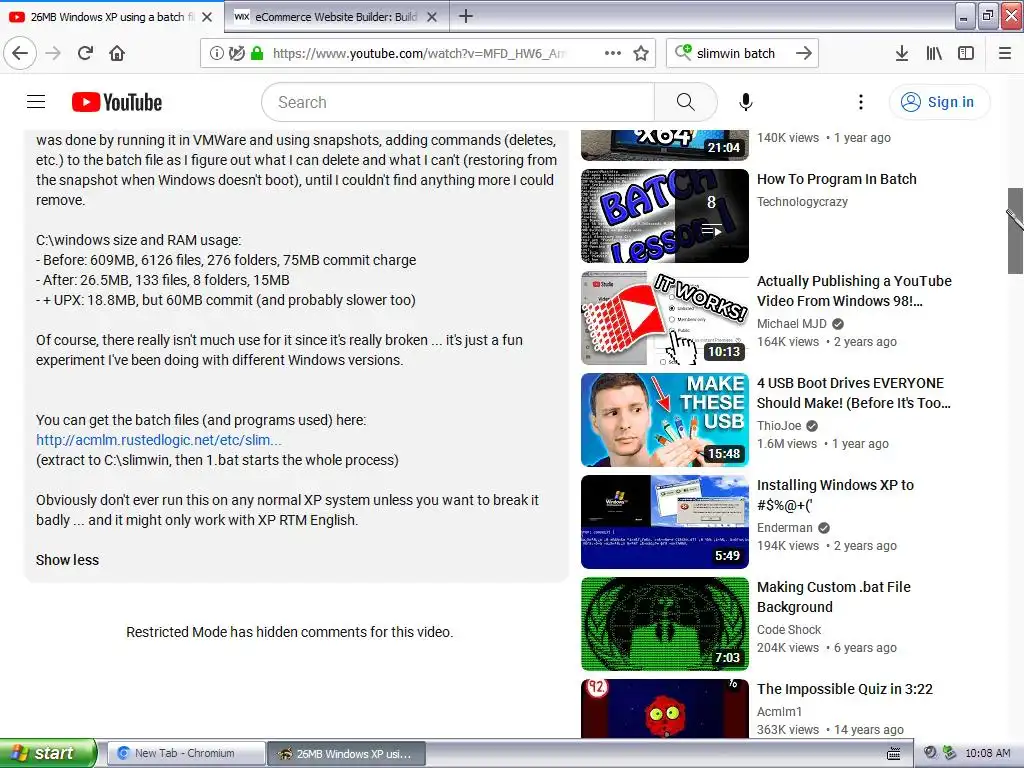Open the browser library icon
The height and width of the screenshot is (768, 1024).
coord(934,53)
